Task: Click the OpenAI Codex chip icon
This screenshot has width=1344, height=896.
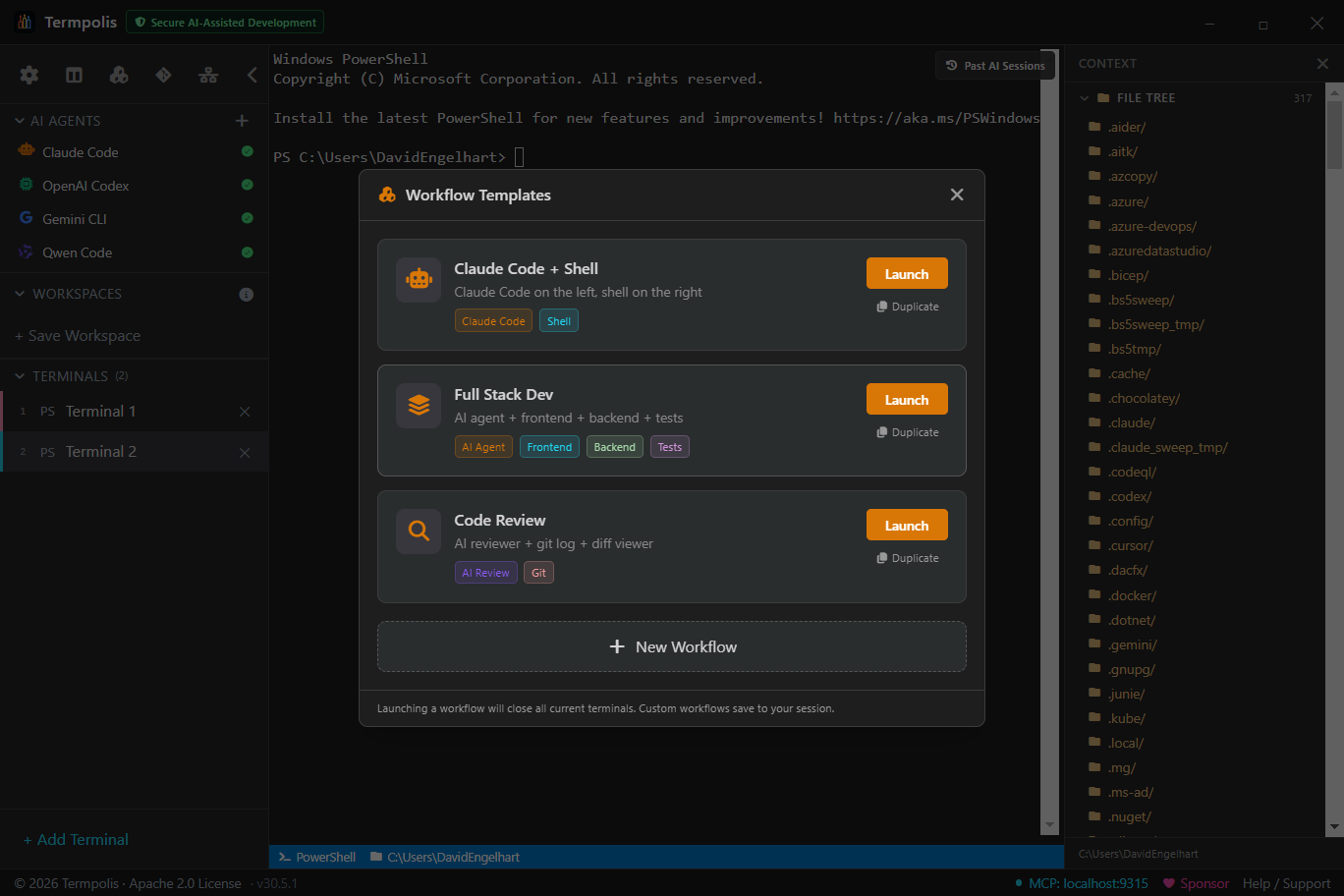Action: (x=27, y=185)
